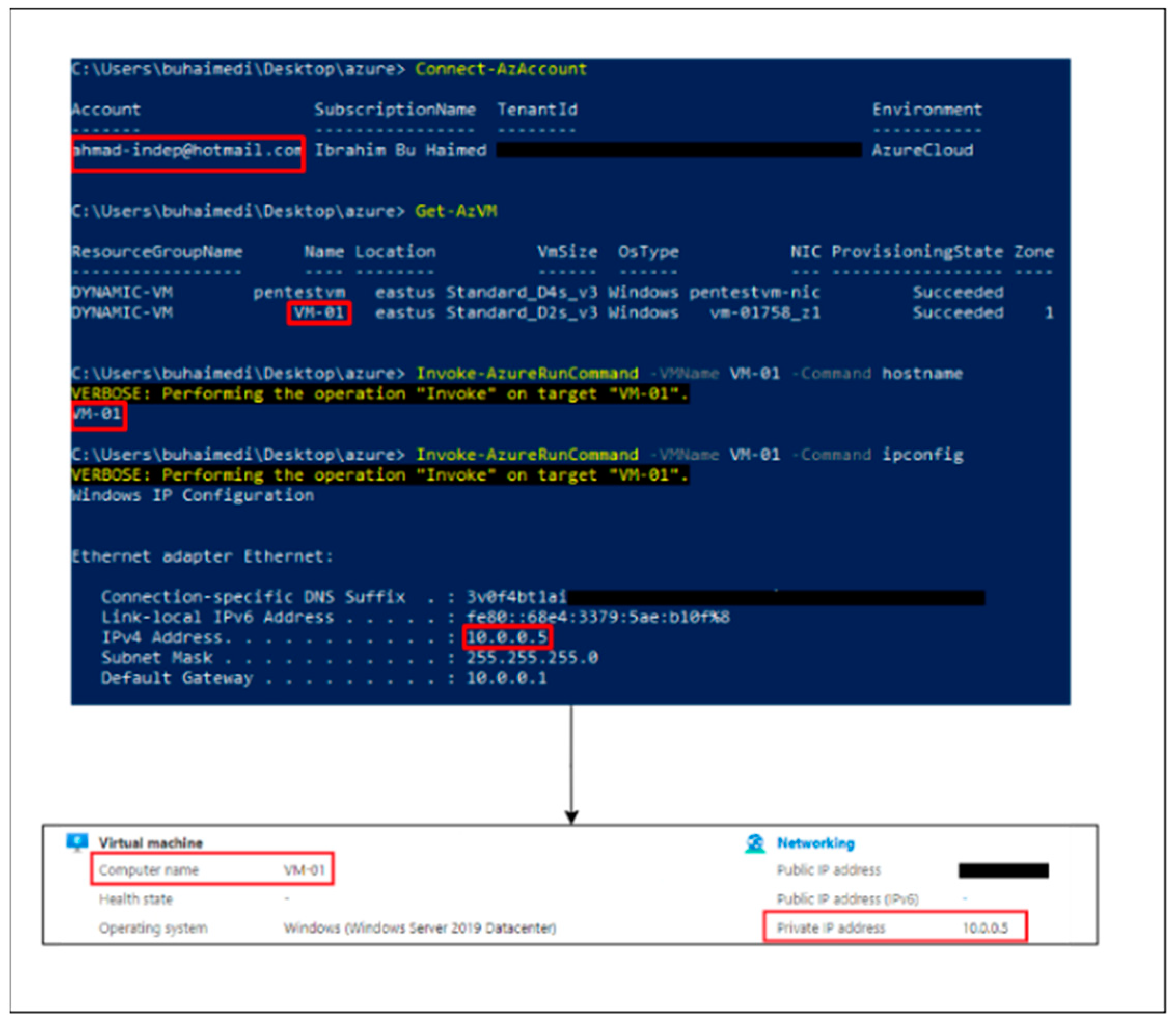Click the pentestvm entry in VM list

coord(299,292)
